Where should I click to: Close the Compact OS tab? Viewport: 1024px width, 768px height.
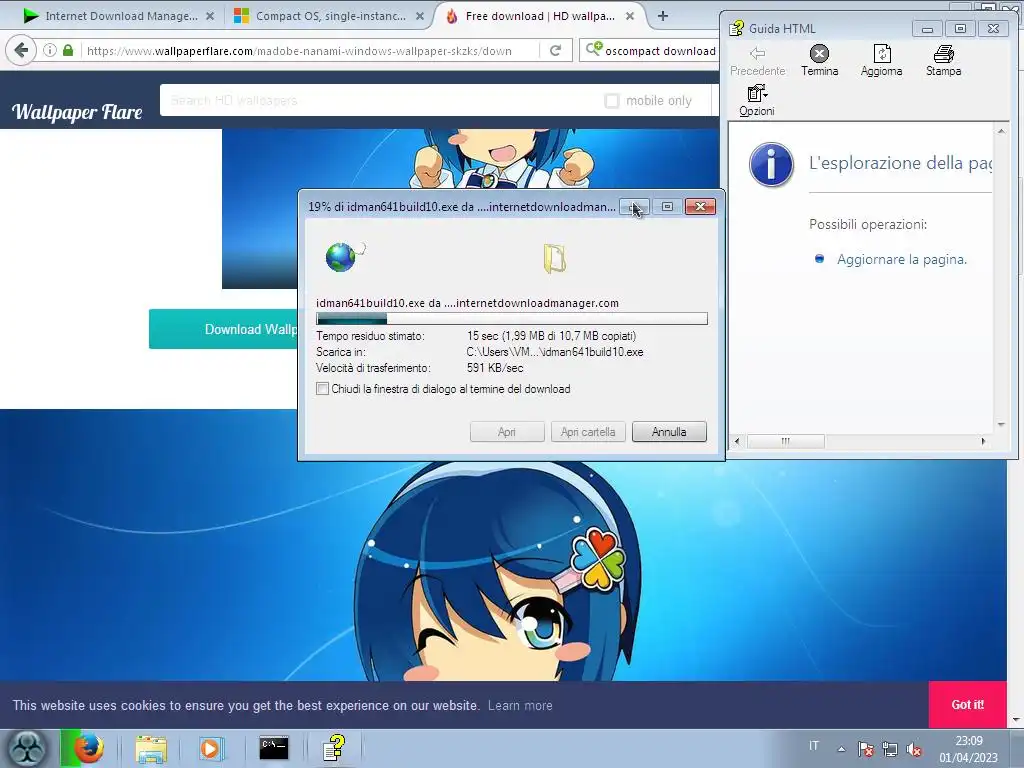[420, 16]
